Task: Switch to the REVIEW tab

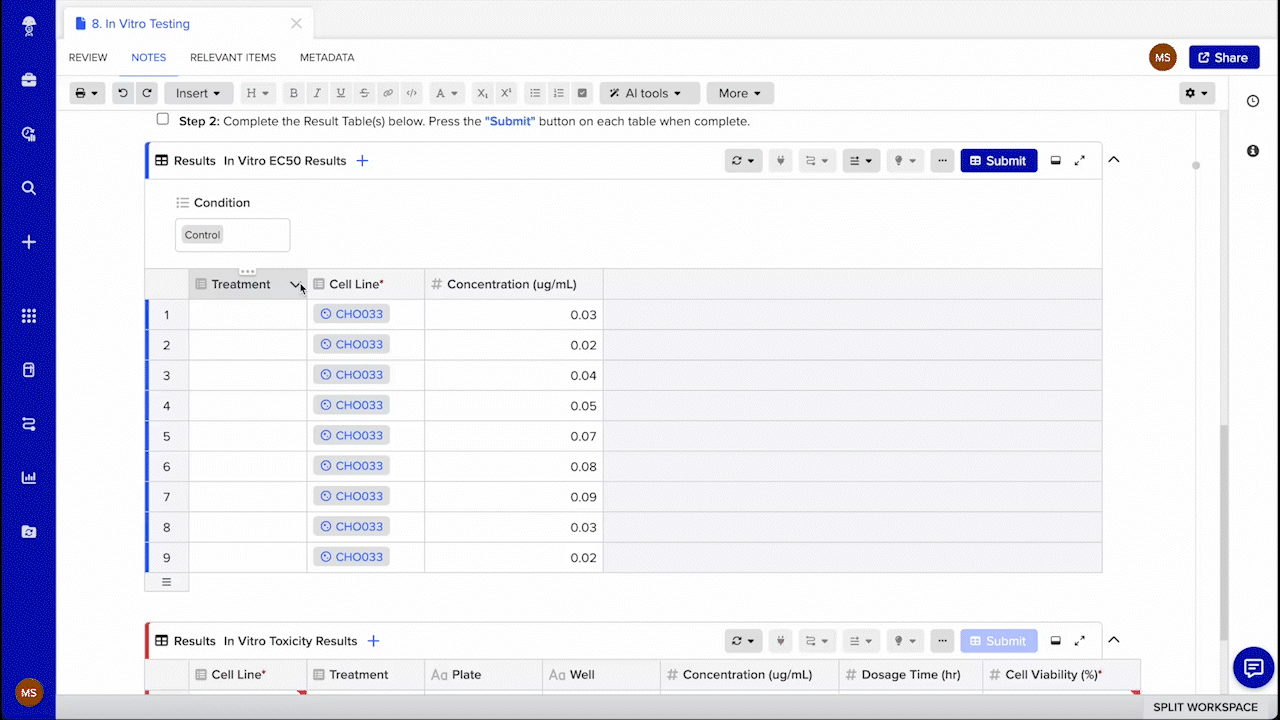Action: click(88, 58)
